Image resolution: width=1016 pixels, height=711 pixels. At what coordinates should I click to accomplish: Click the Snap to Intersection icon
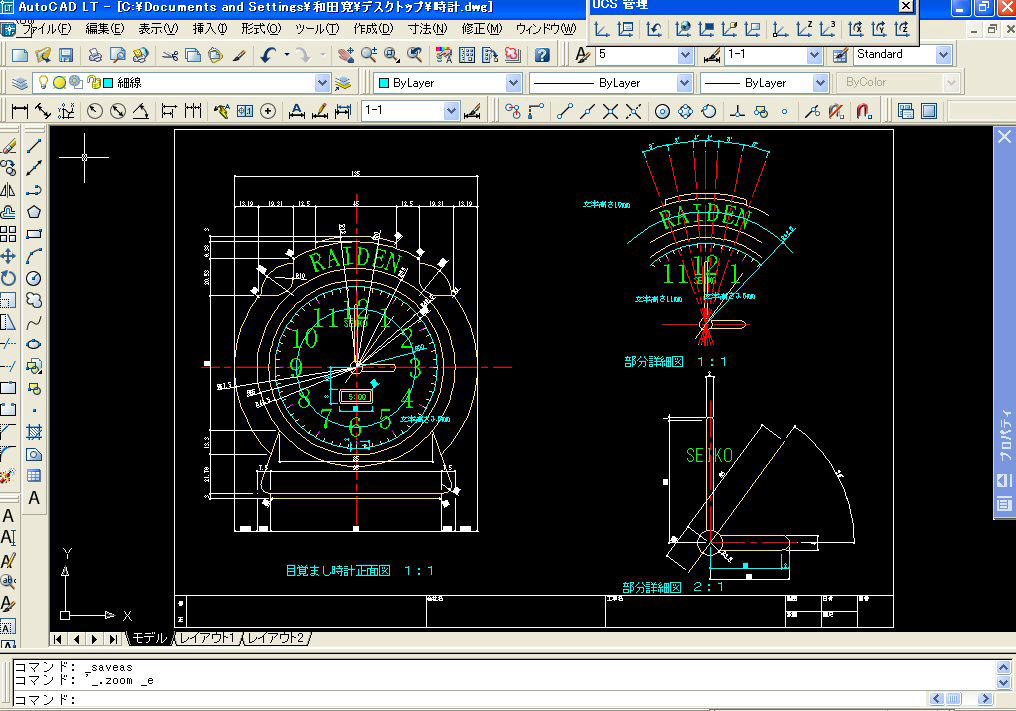(610, 111)
